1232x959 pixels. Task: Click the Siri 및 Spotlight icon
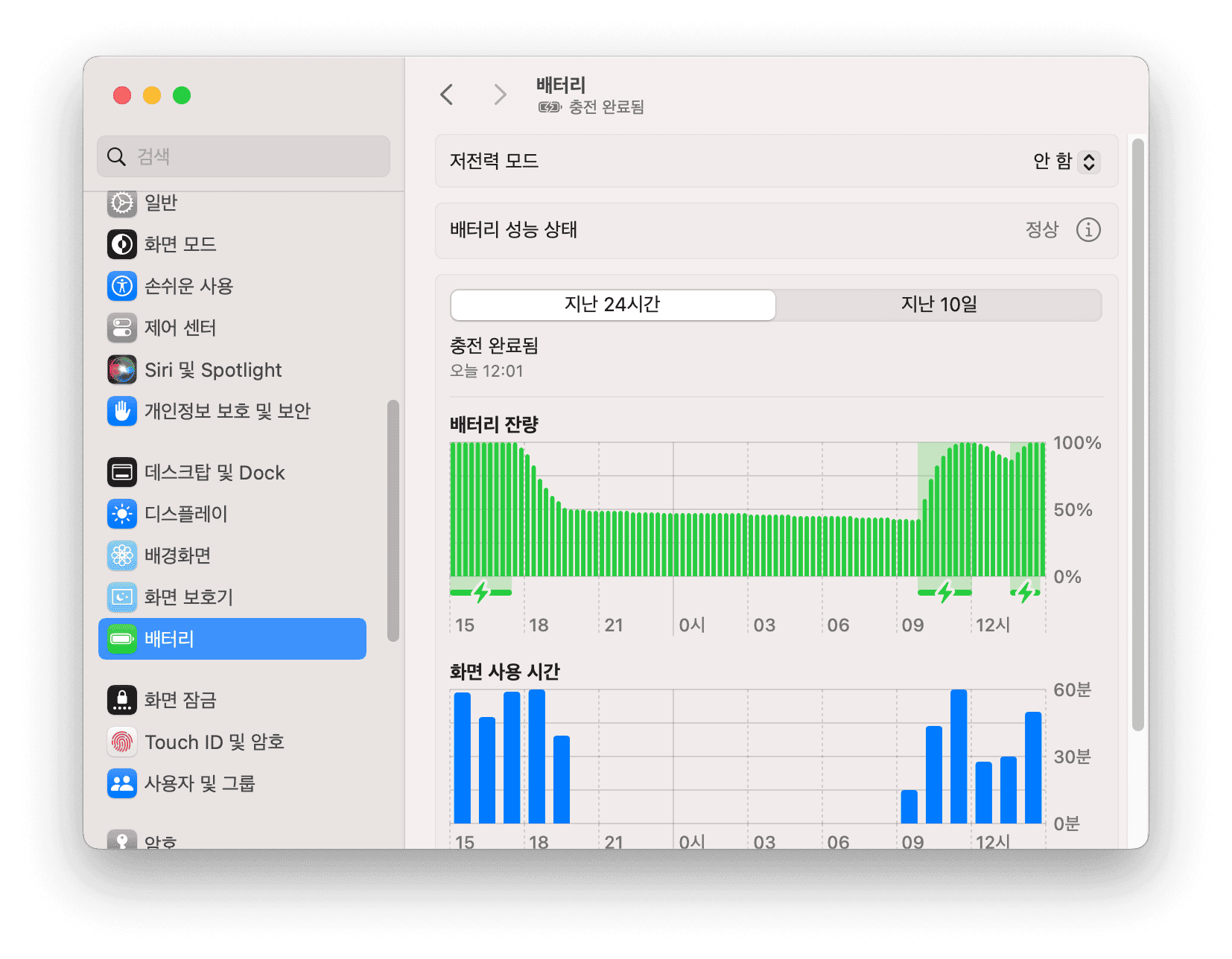[x=122, y=369]
